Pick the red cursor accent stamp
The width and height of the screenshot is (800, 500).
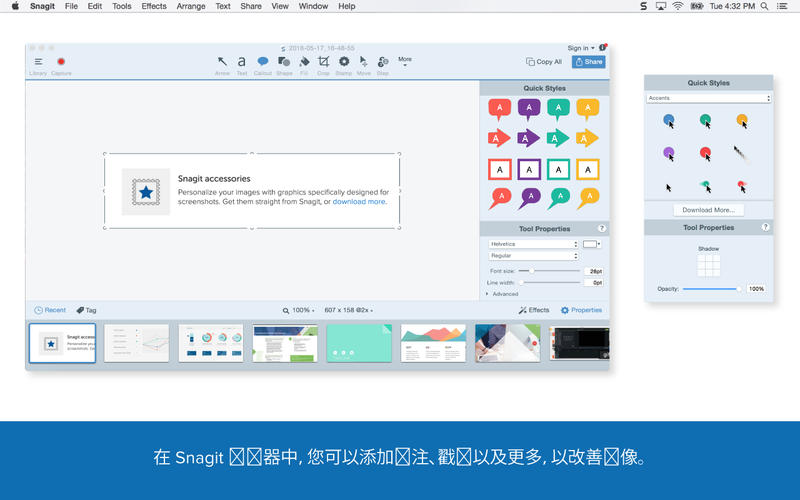pyautogui.click(x=706, y=154)
